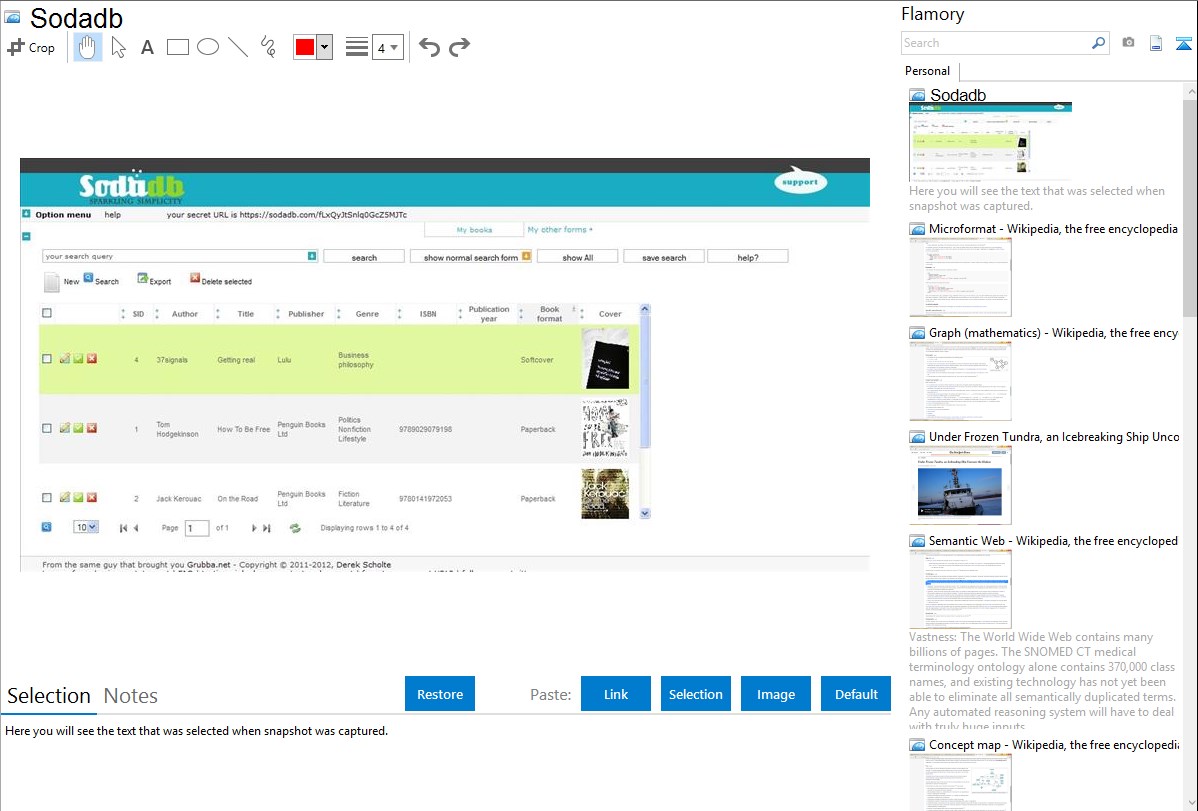1198x811 pixels.
Task: Click the edit pencil icon in Jack Kerouac row
Action: (x=65, y=498)
